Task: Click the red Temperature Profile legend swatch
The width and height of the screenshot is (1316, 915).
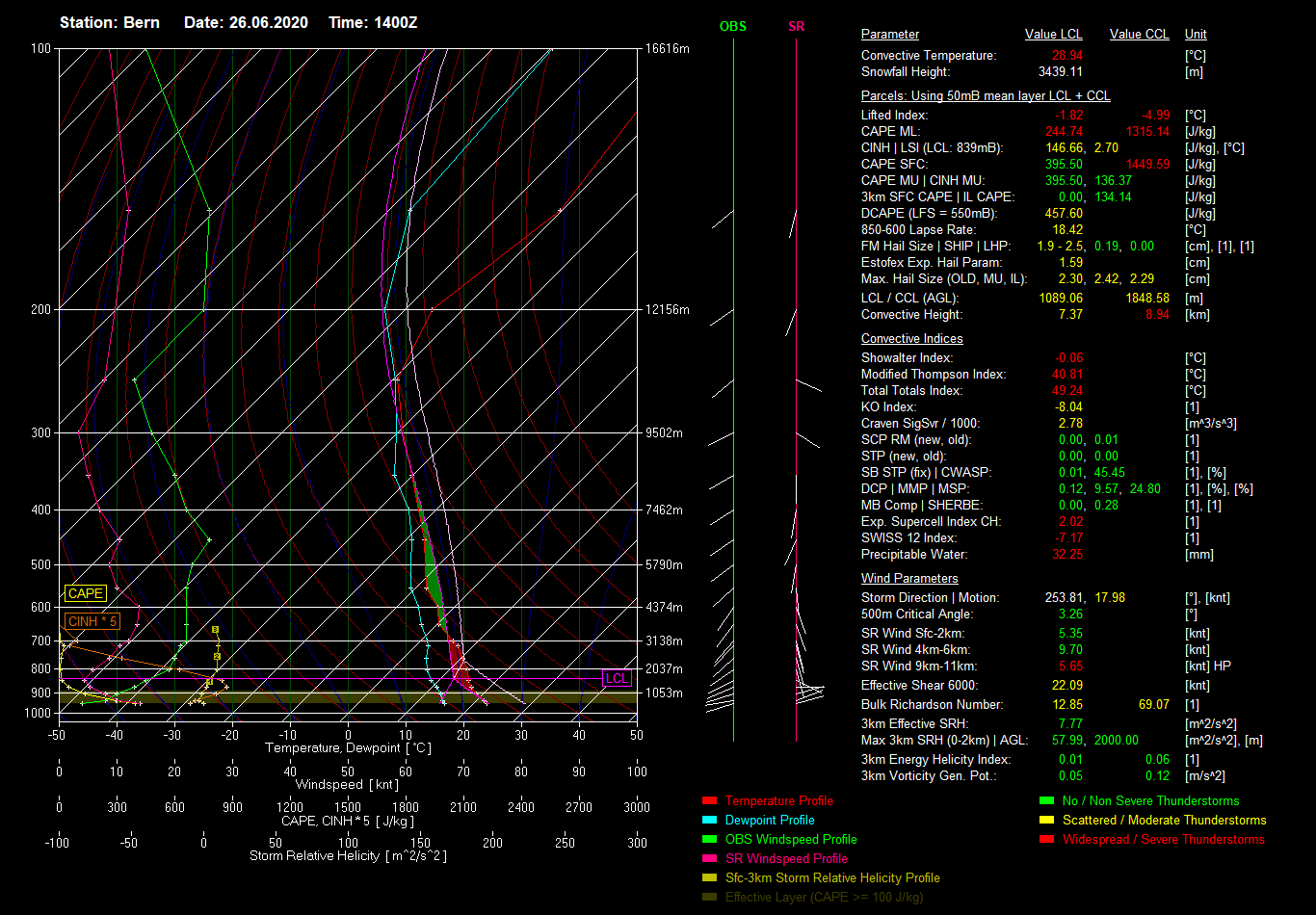Action: pyautogui.click(x=709, y=801)
